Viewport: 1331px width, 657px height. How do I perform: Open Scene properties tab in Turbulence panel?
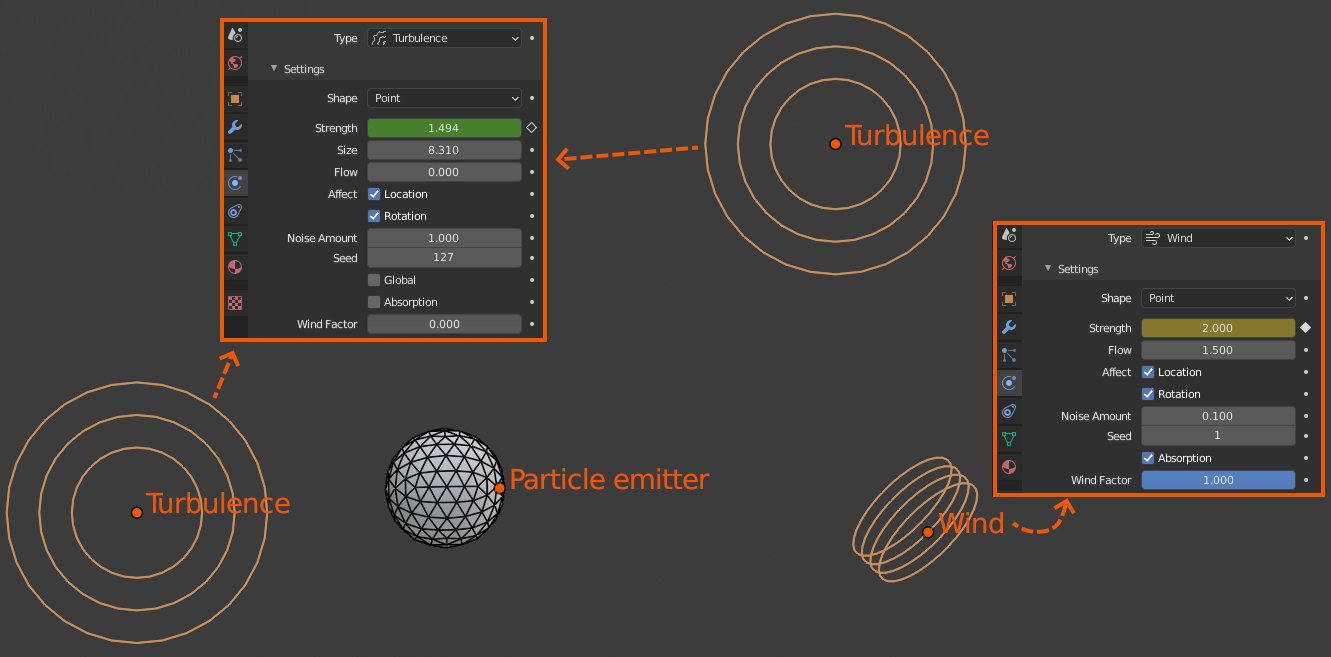coord(235,35)
